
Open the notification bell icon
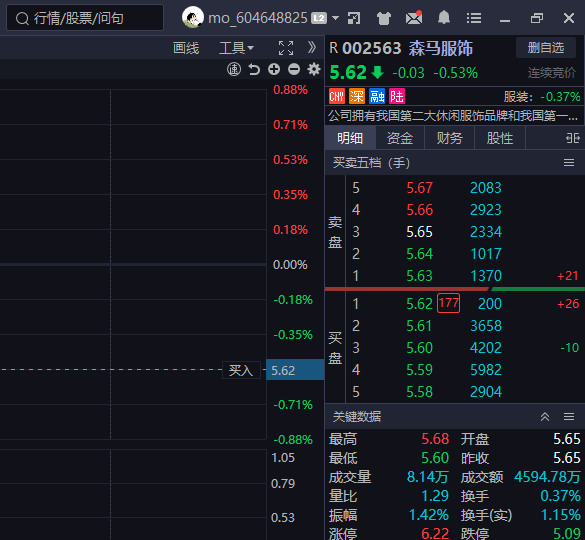pos(444,18)
